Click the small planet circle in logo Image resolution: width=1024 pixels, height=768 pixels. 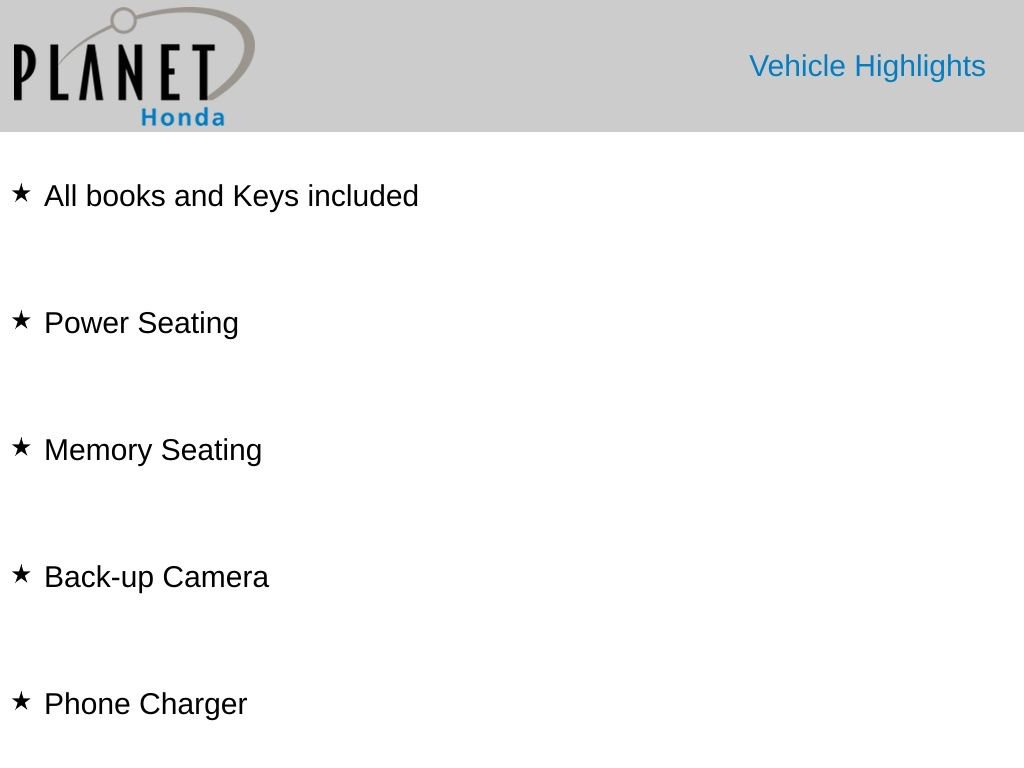pyautogui.click(x=123, y=20)
